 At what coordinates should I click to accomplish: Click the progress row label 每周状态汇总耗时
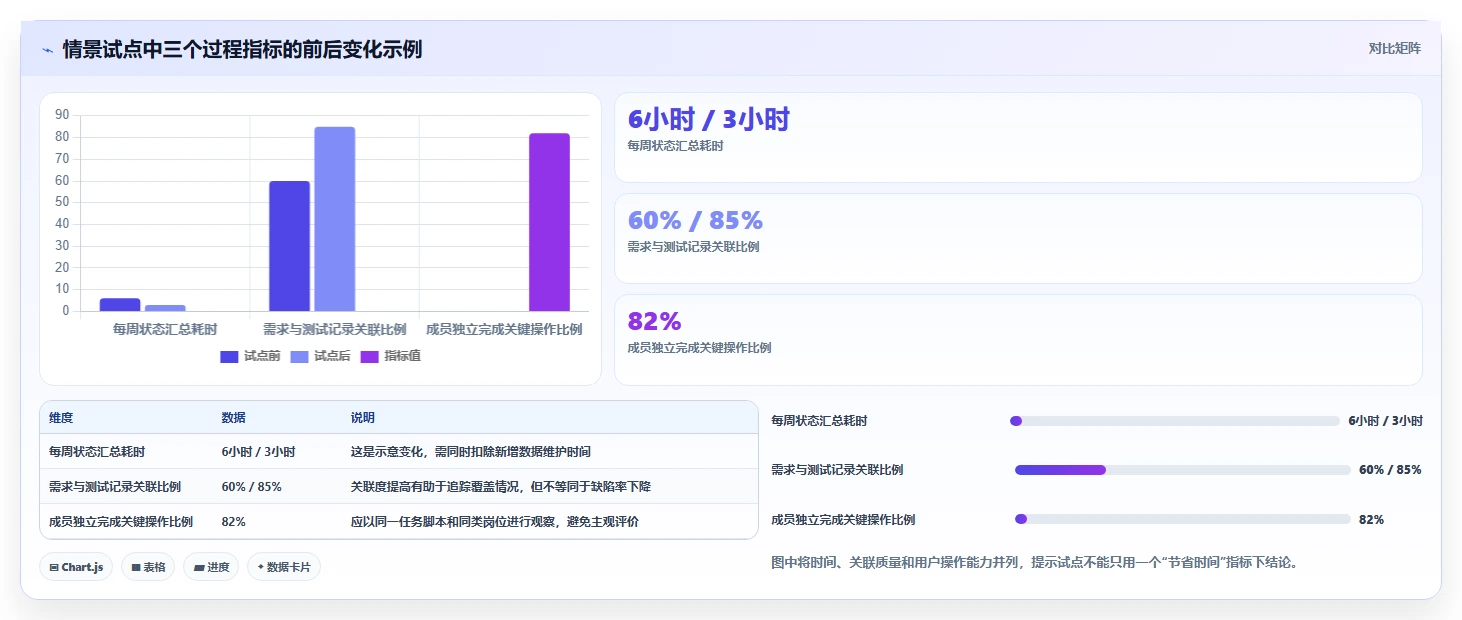[x=819, y=421]
